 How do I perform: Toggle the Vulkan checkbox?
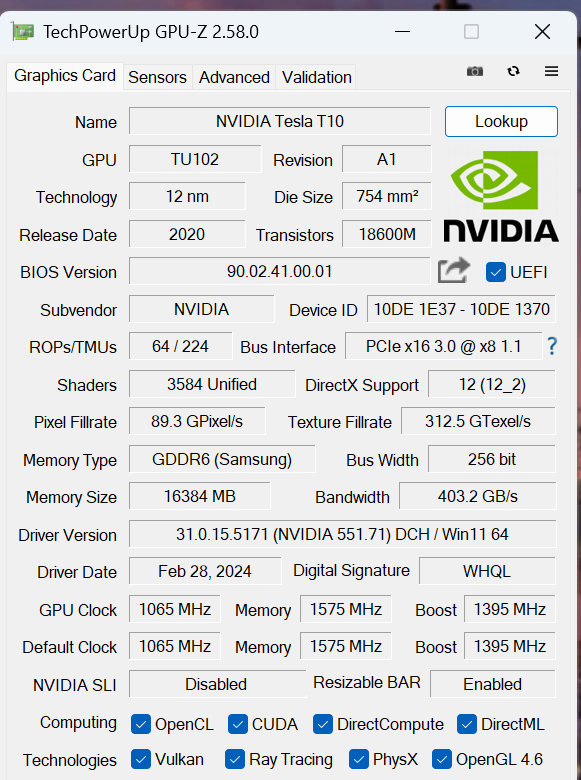tap(141, 760)
